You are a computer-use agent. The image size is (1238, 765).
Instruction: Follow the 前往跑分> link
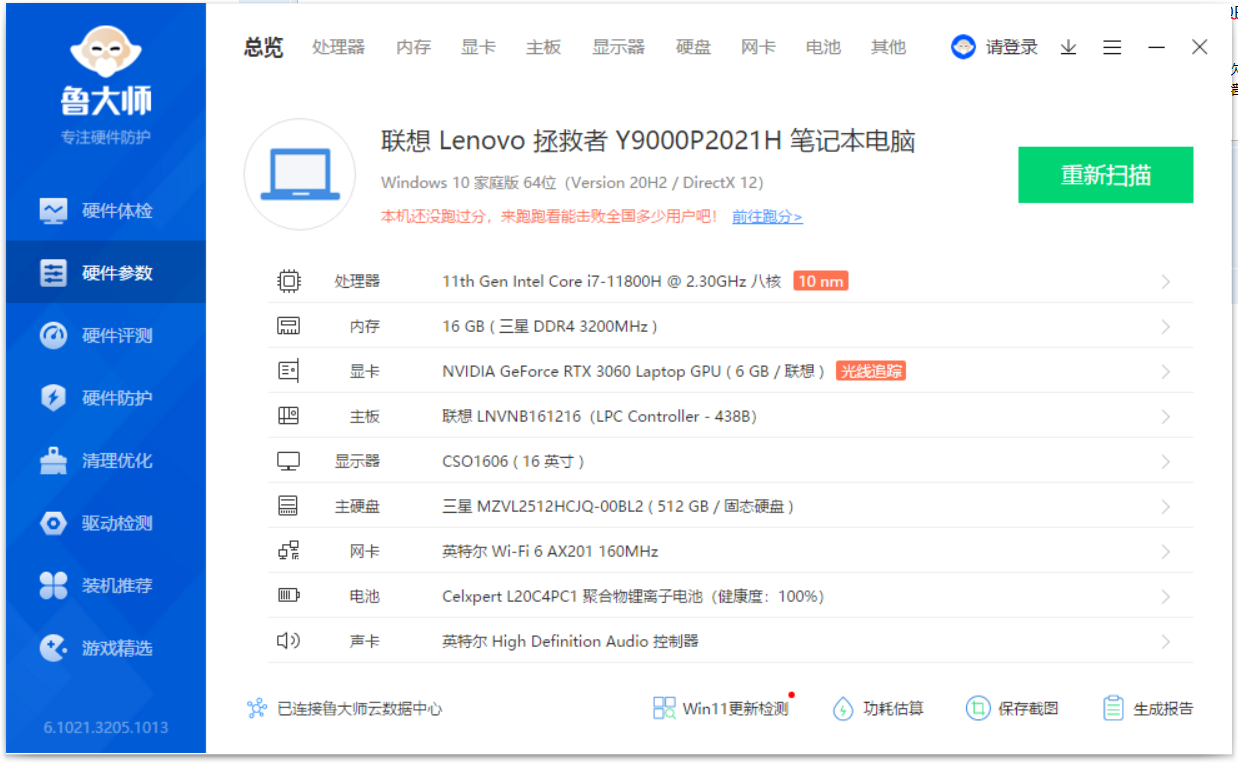pos(767,216)
